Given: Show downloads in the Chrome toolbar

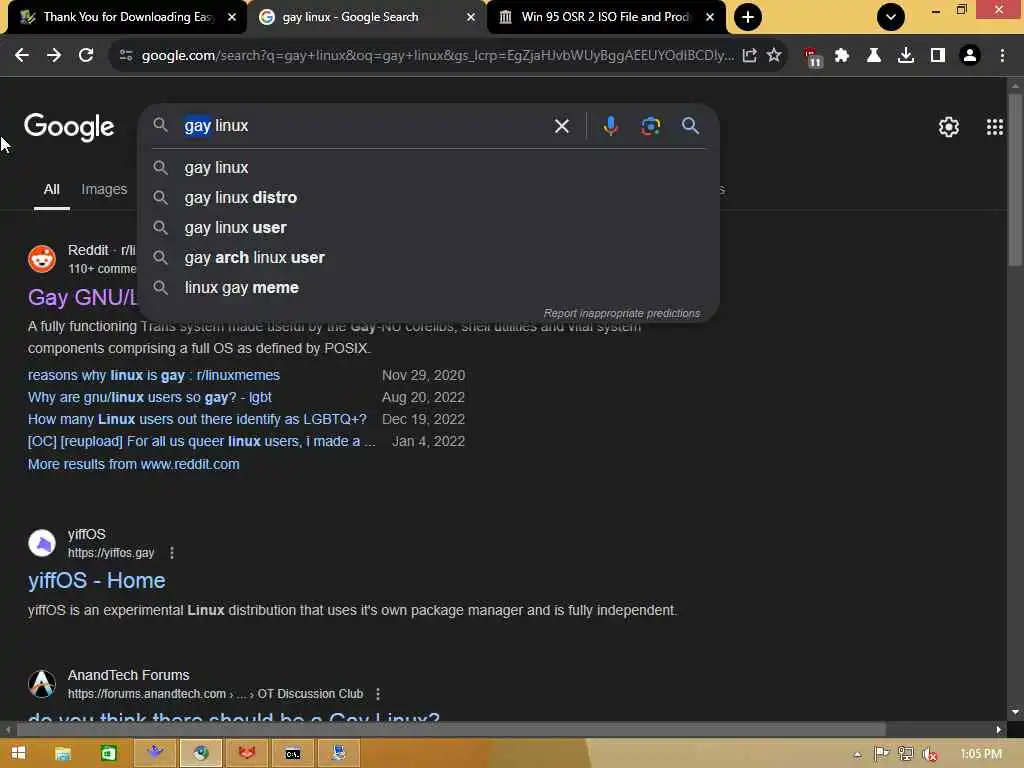Looking at the screenshot, I should click(x=906, y=56).
